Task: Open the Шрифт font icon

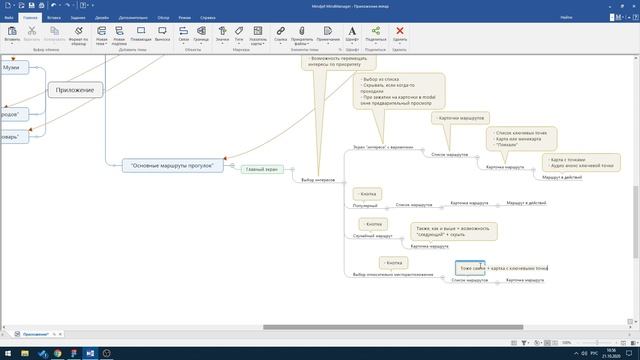Action: click(x=352, y=31)
